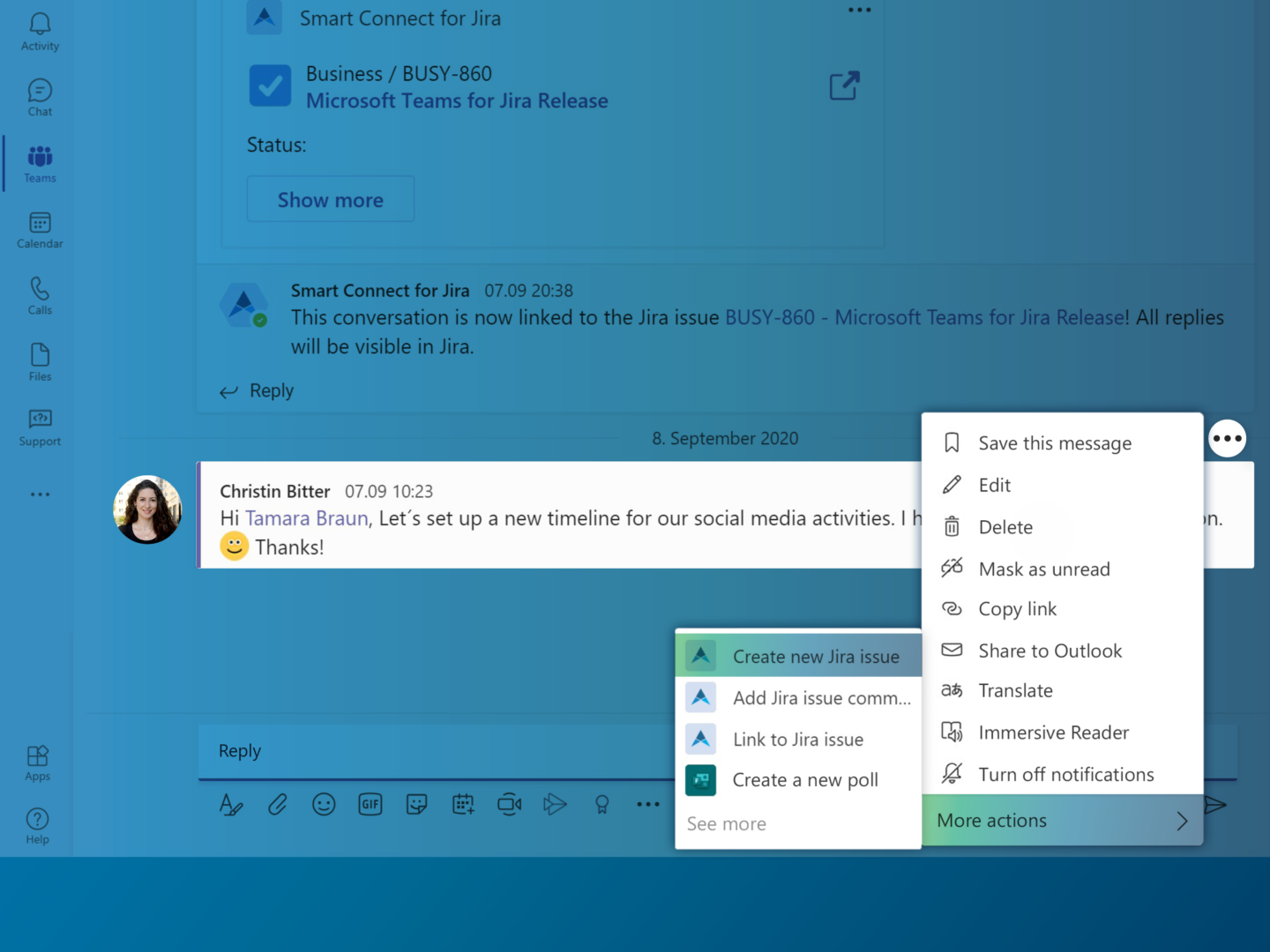Open the Chat section

(40, 98)
